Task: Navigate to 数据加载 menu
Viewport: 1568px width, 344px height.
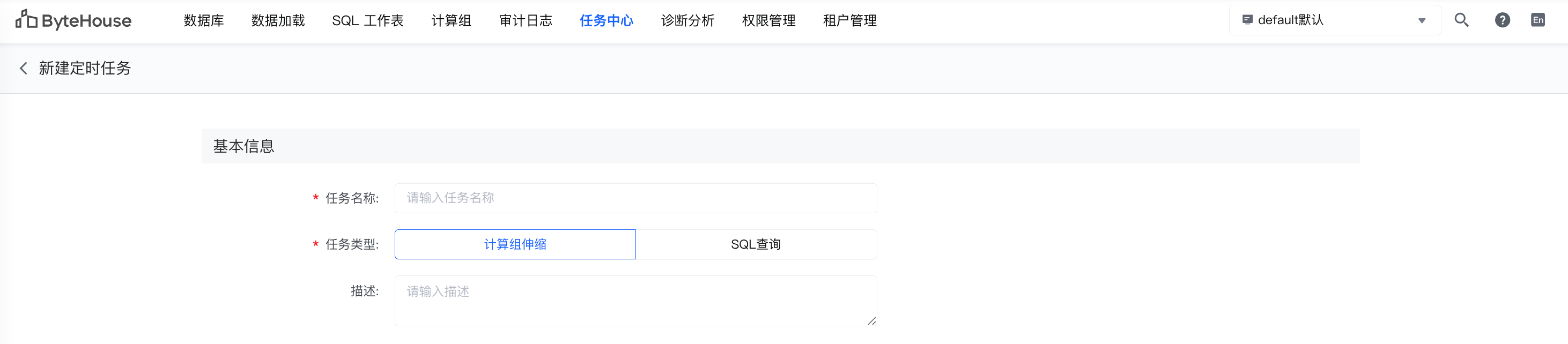Action: click(278, 21)
